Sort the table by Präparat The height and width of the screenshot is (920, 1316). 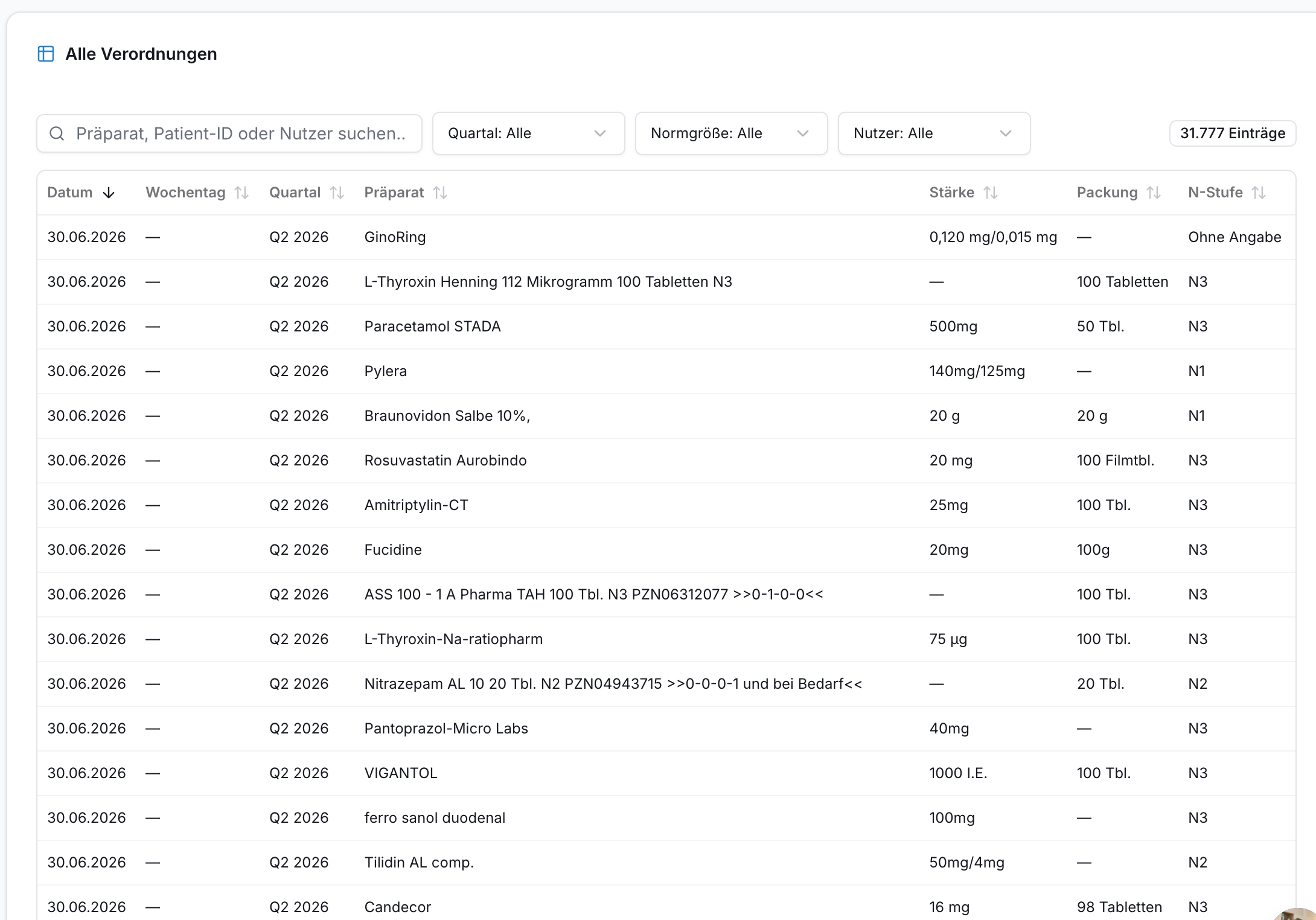440,193
